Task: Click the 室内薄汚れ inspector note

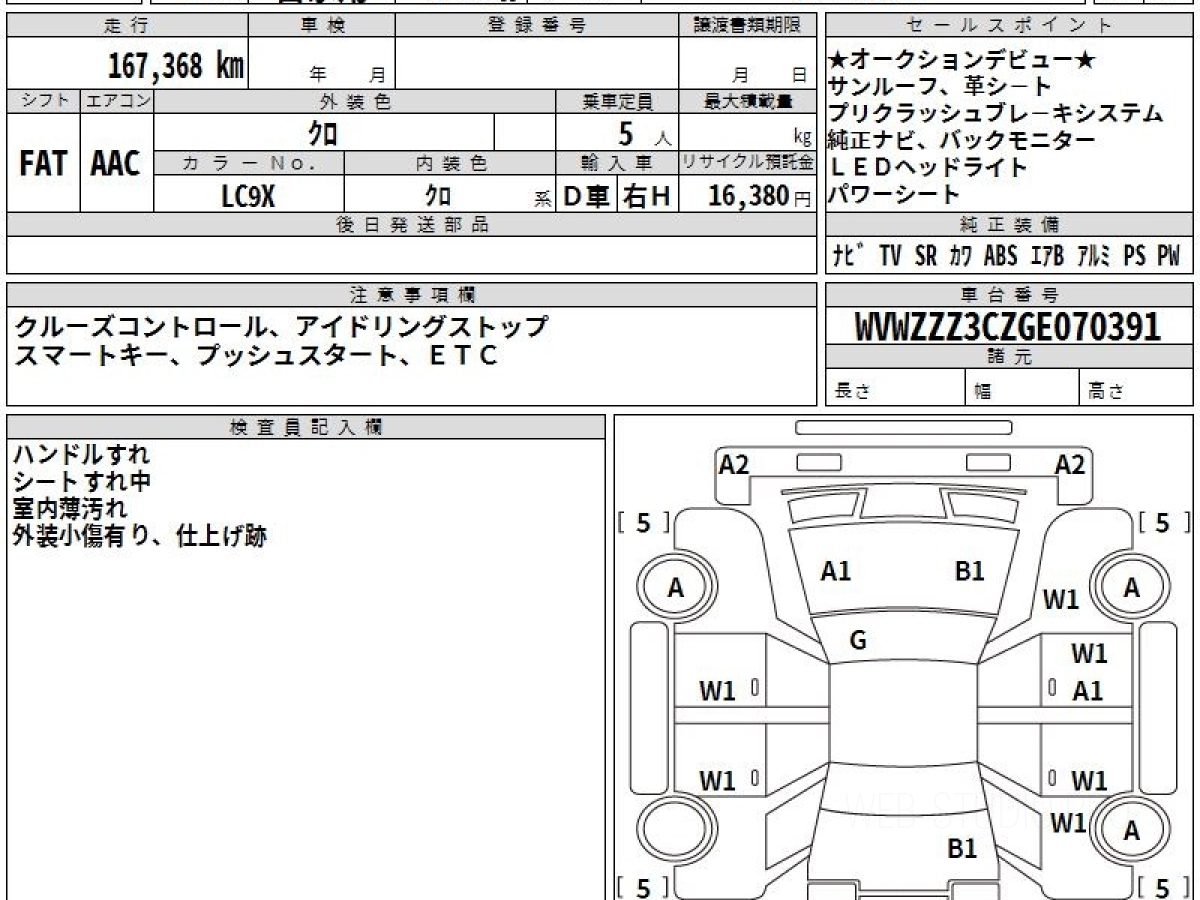Action: [70, 508]
